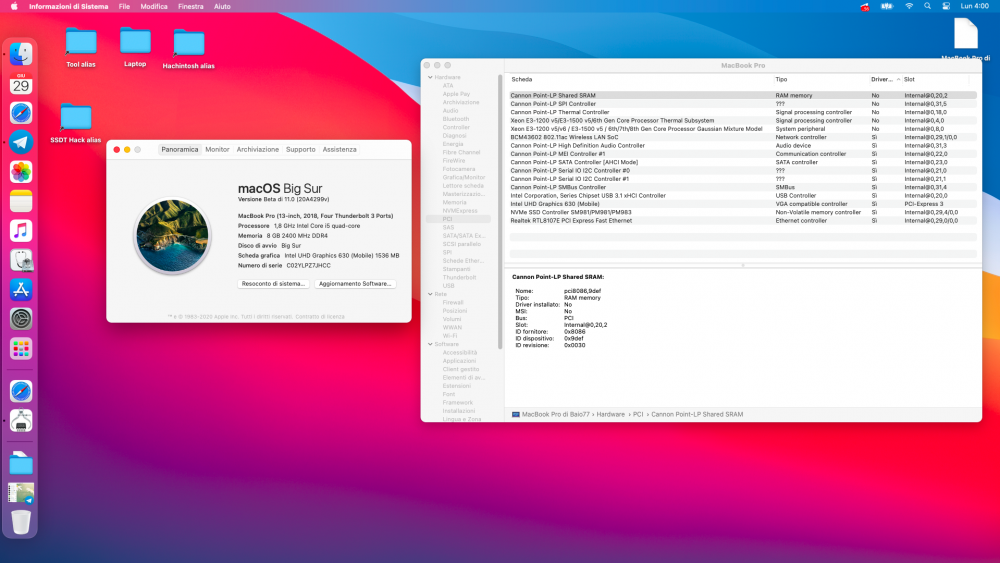Open the Finestra menu
Screen dimensions: 1000x563
coord(191,6)
